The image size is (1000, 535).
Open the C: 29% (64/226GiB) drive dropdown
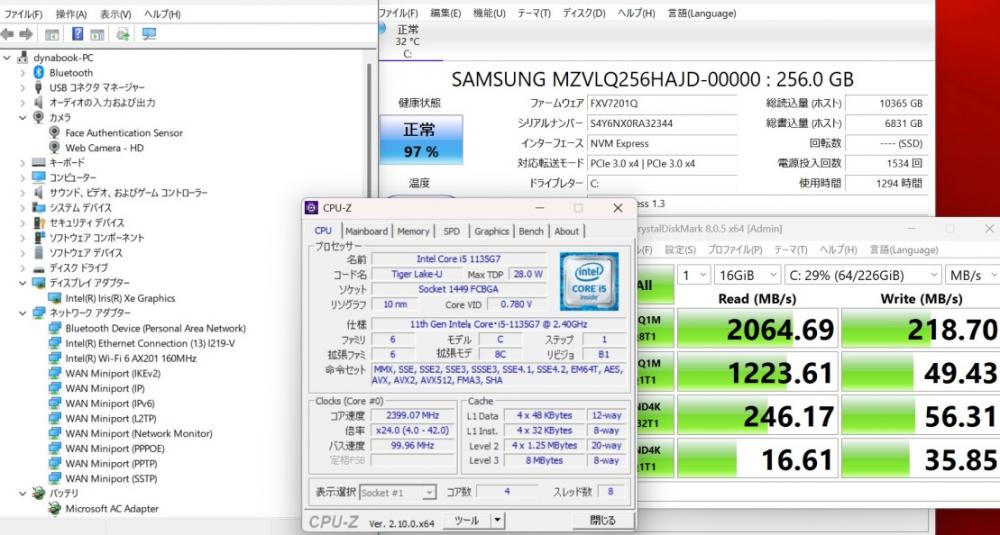pos(862,275)
